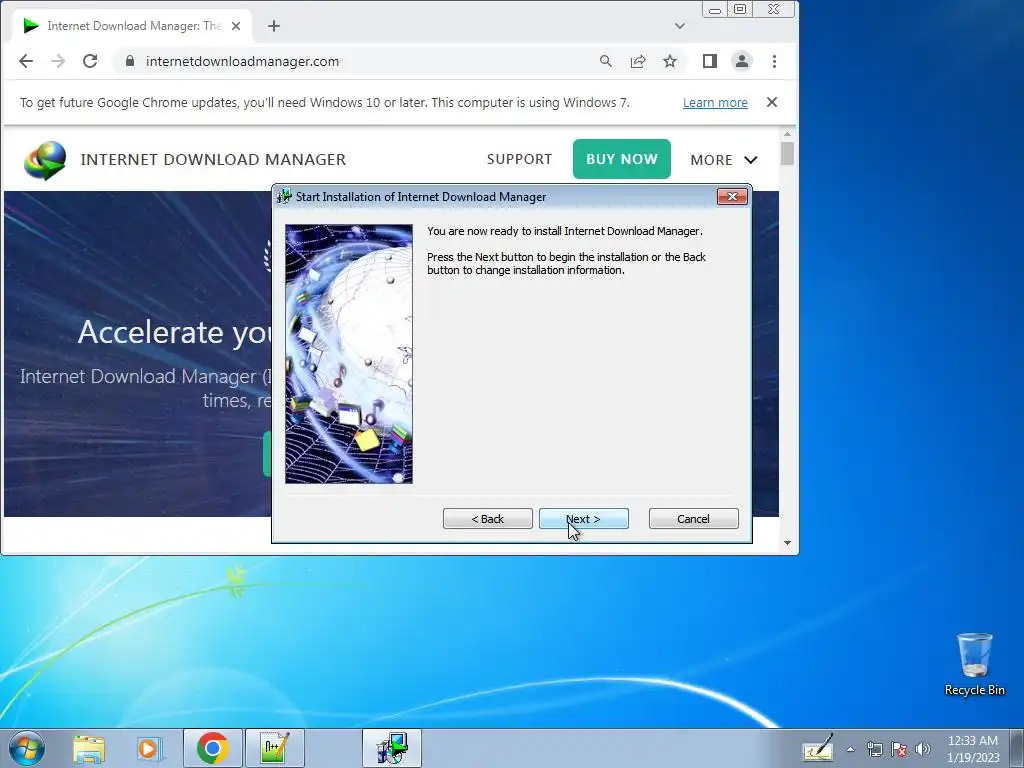This screenshot has width=1024, height=768.
Task: Dismiss the Chrome updates infobar
Action: (x=771, y=102)
